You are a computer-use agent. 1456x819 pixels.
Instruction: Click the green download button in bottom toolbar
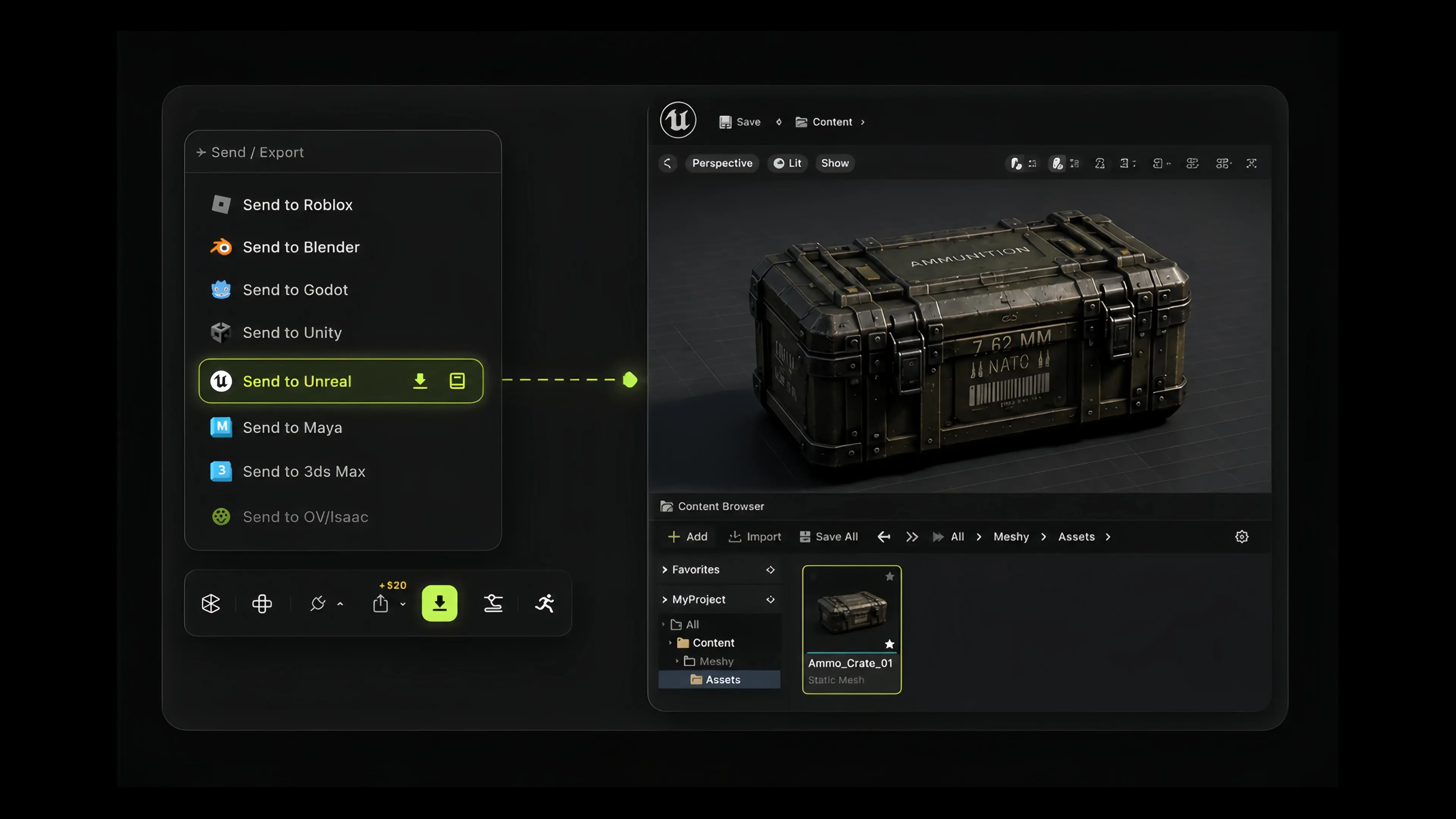pos(440,603)
